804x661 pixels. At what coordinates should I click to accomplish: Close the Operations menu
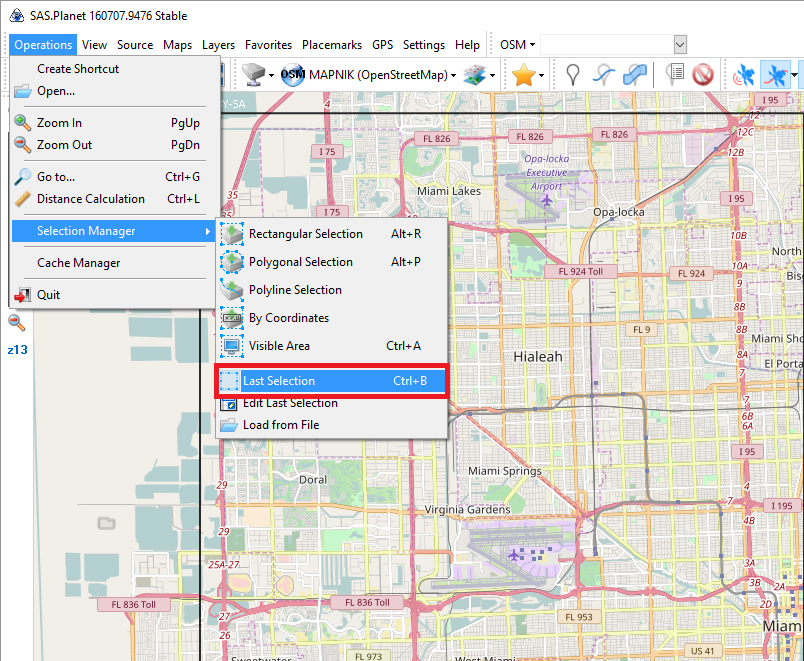tap(43, 45)
